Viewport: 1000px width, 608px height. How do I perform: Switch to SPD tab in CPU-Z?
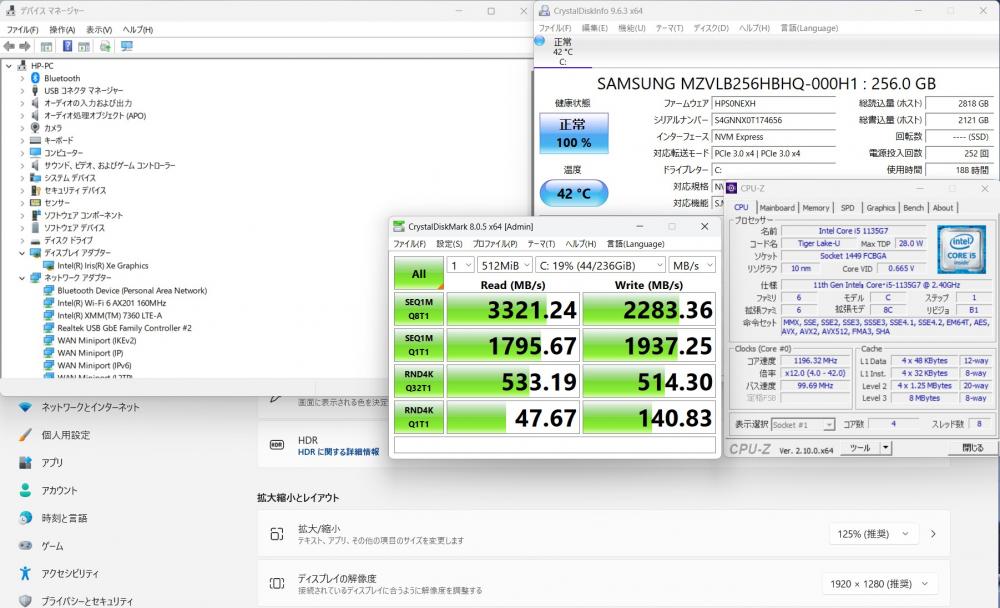click(847, 208)
